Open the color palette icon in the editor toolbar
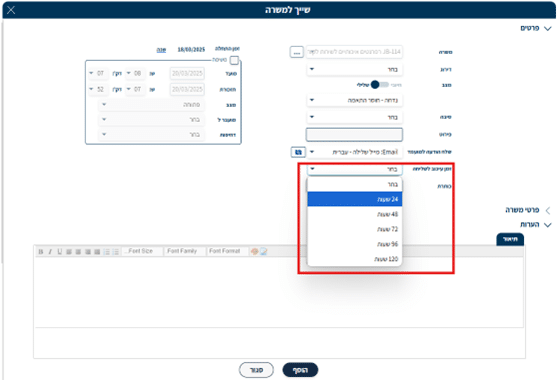Screen dimensions: 557x380 pos(254,251)
